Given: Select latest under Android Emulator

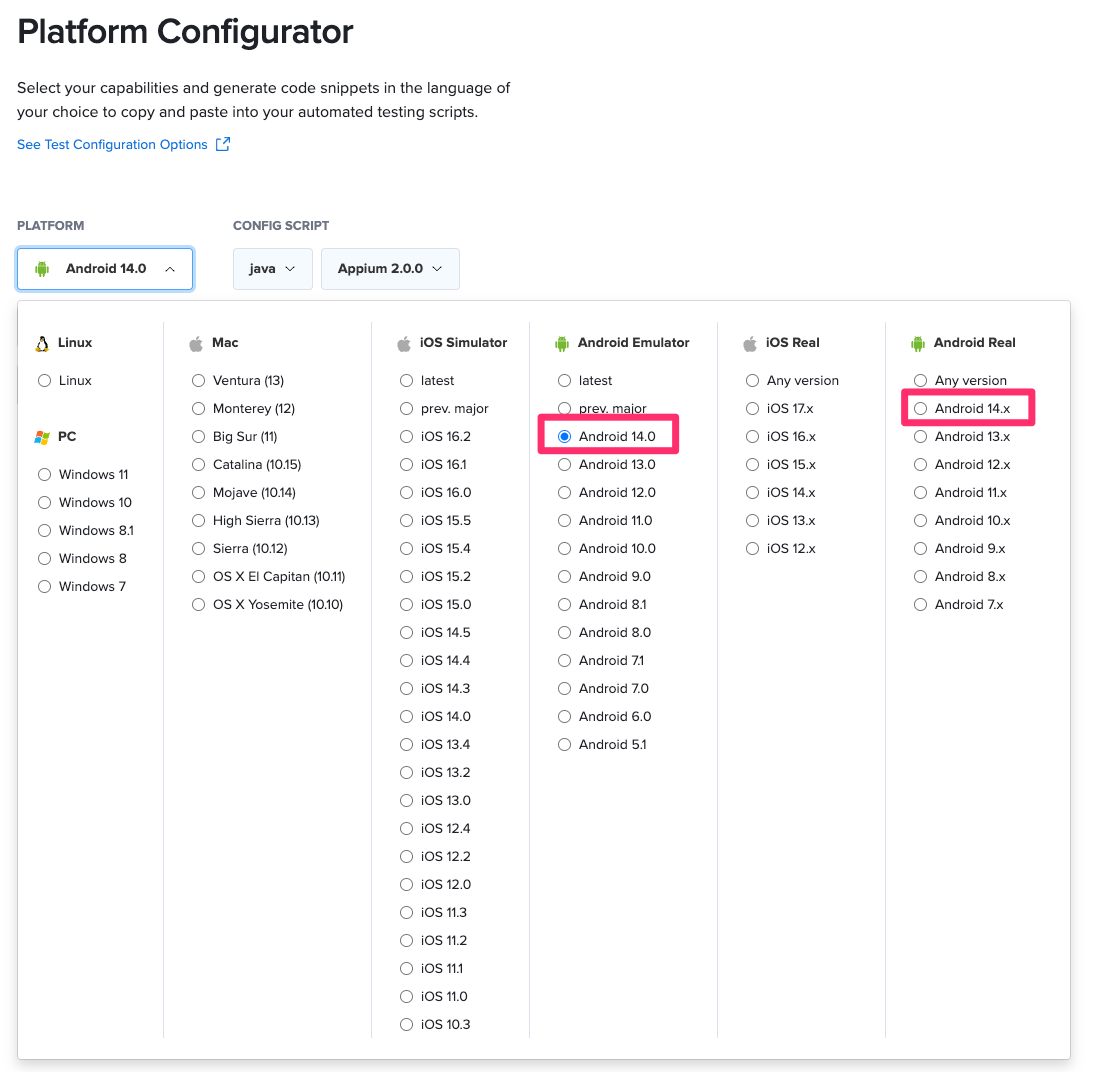Looking at the screenshot, I should coord(564,380).
